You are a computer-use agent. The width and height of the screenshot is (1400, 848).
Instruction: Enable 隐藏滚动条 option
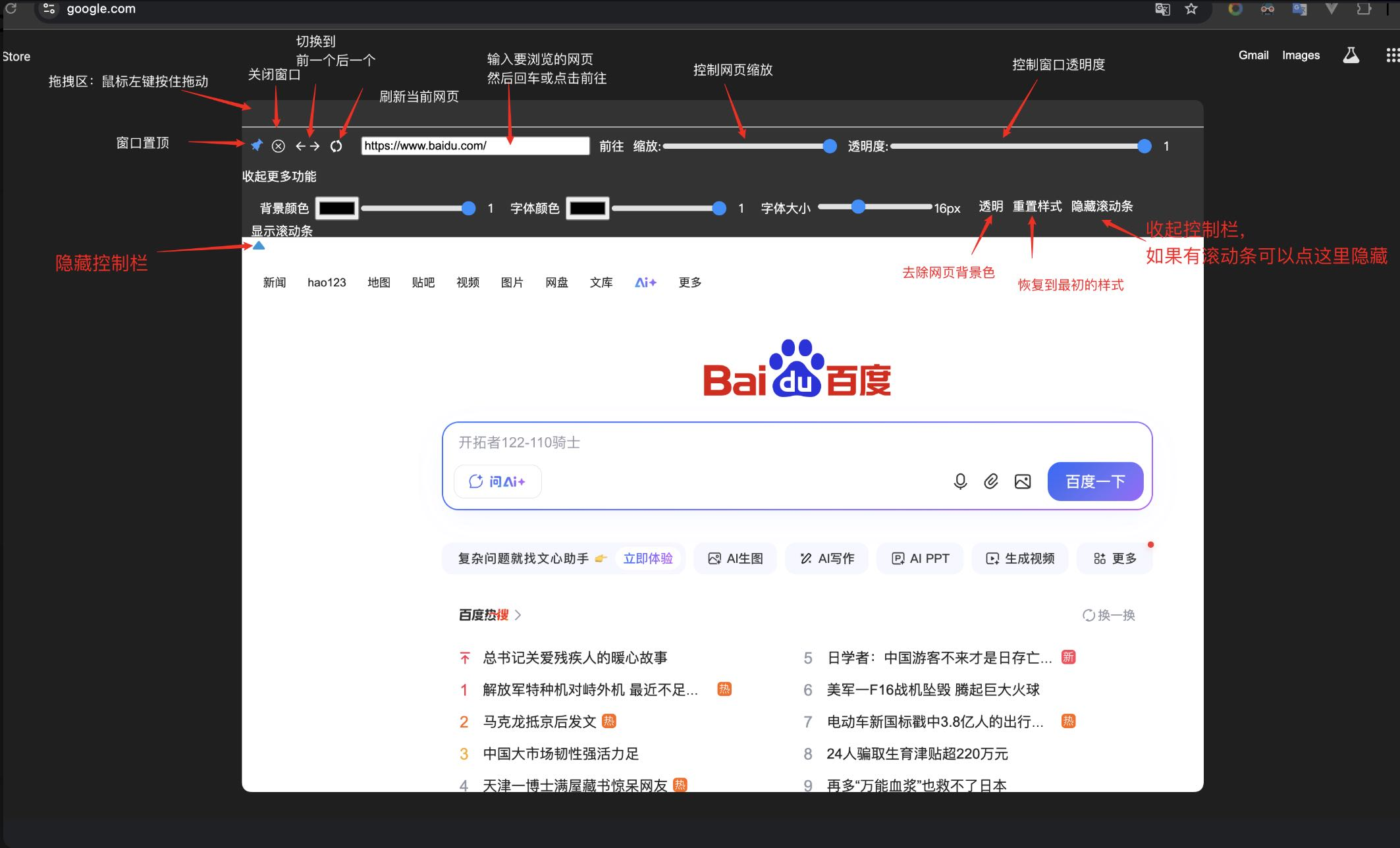(x=1102, y=206)
